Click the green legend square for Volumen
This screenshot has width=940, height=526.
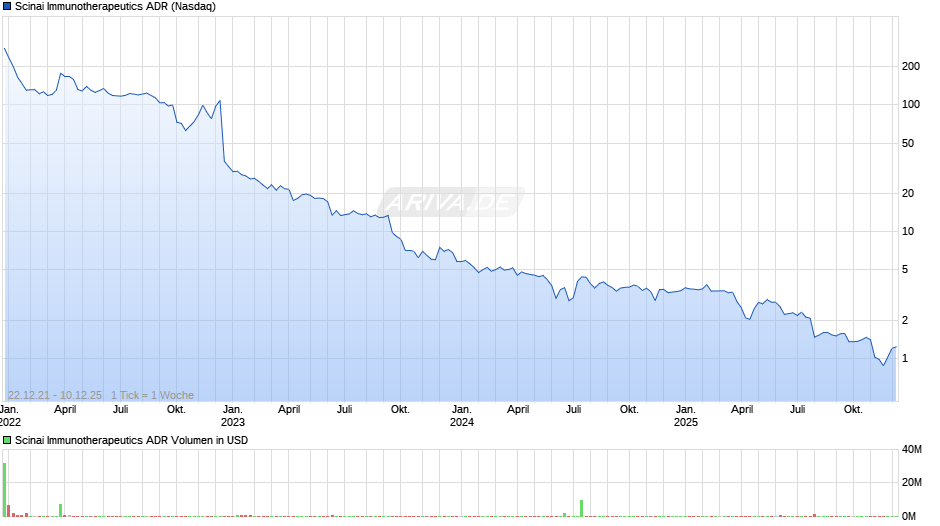tap(7, 440)
